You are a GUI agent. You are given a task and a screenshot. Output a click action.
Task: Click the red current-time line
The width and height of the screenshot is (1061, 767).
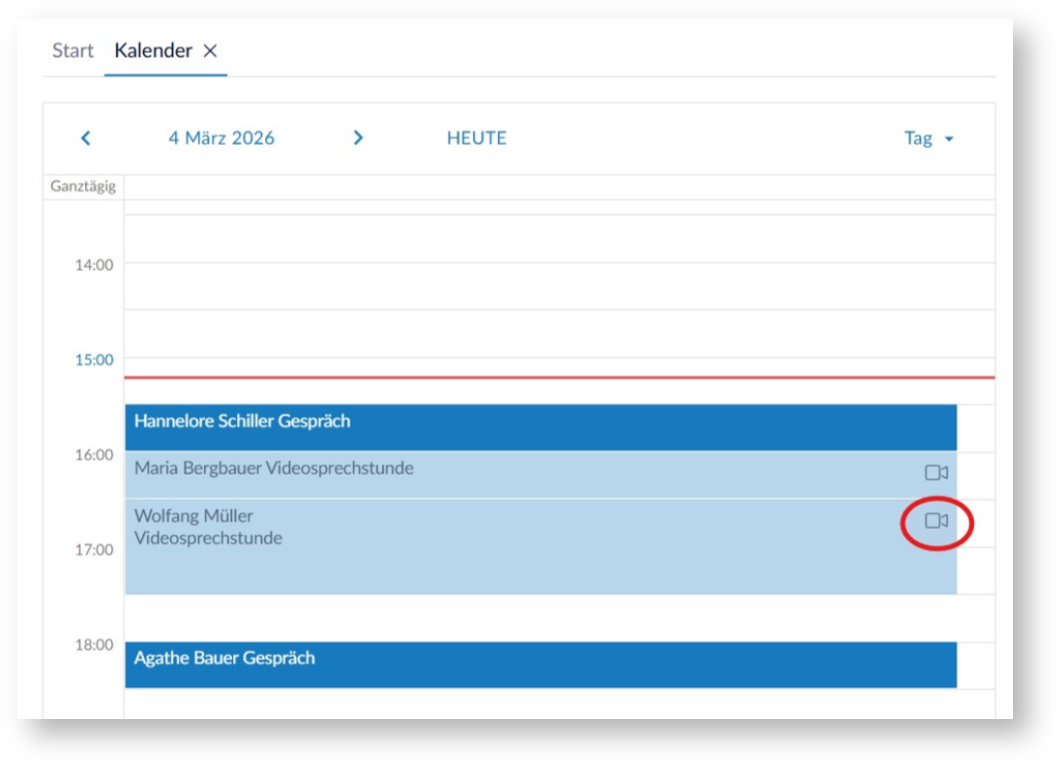coord(558,378)
